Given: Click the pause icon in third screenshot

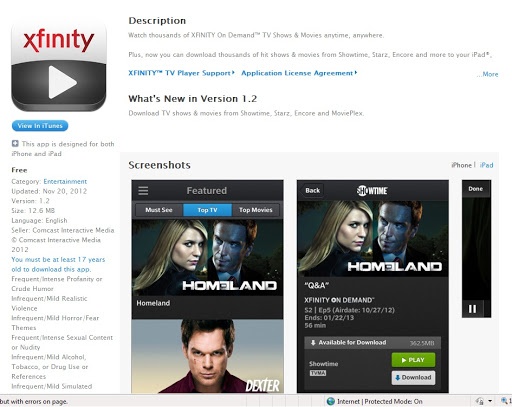Looking at the screenshot, I should coord(472,309).
